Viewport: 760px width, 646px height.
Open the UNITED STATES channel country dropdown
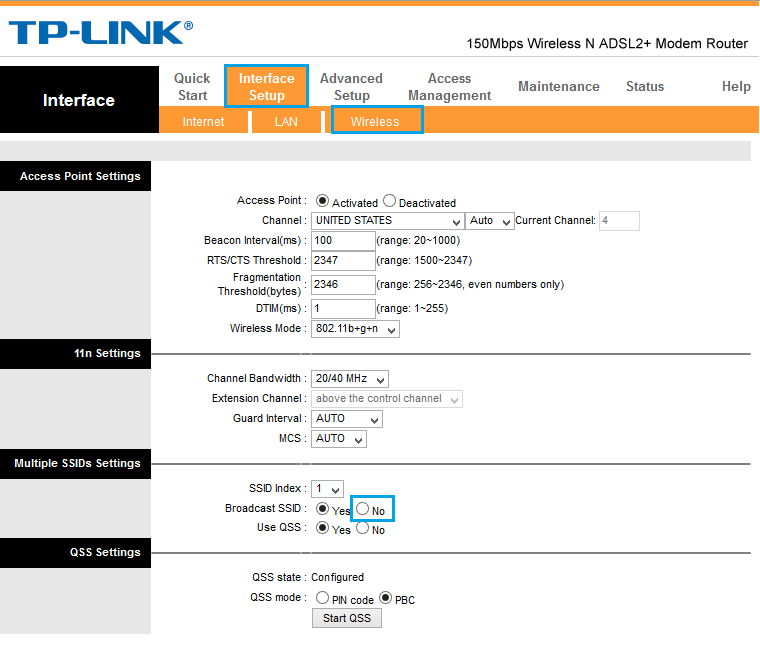click(x=387, y=221)
